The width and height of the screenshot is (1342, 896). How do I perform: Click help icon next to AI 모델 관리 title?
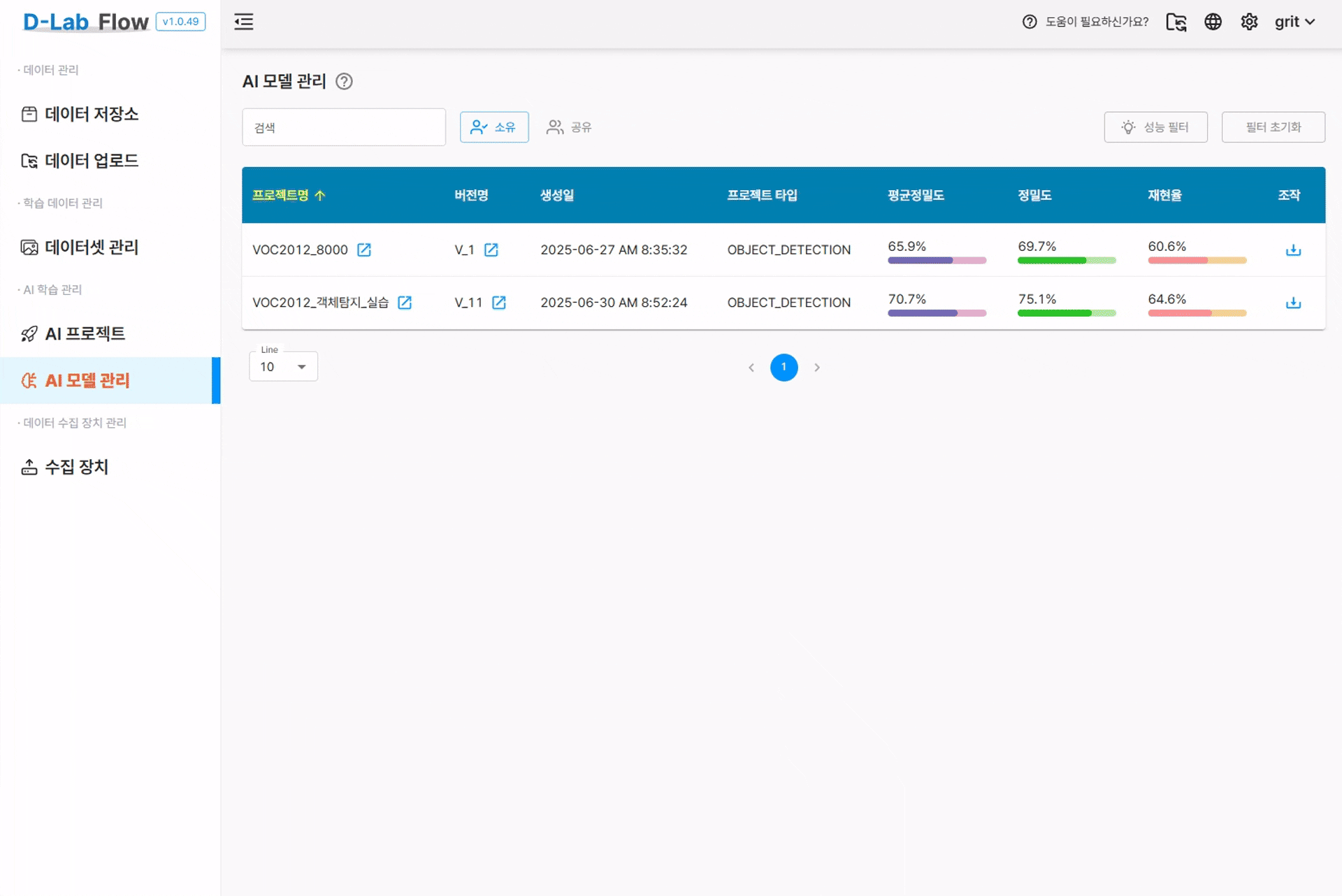click(x=344, y=81)
